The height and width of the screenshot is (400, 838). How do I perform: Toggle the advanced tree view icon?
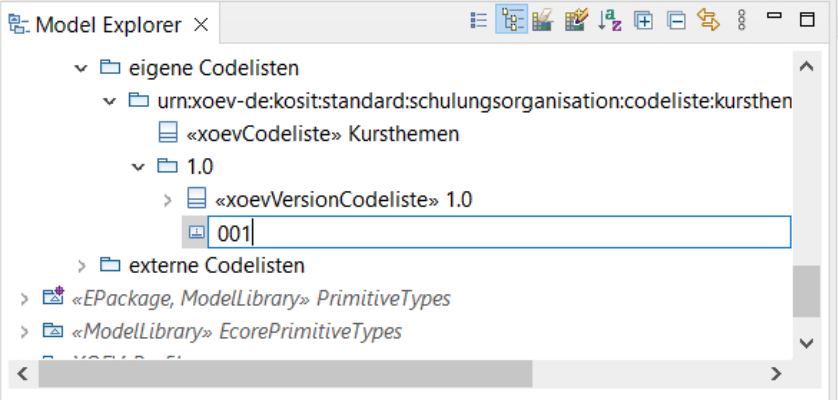tap(511, 20)
